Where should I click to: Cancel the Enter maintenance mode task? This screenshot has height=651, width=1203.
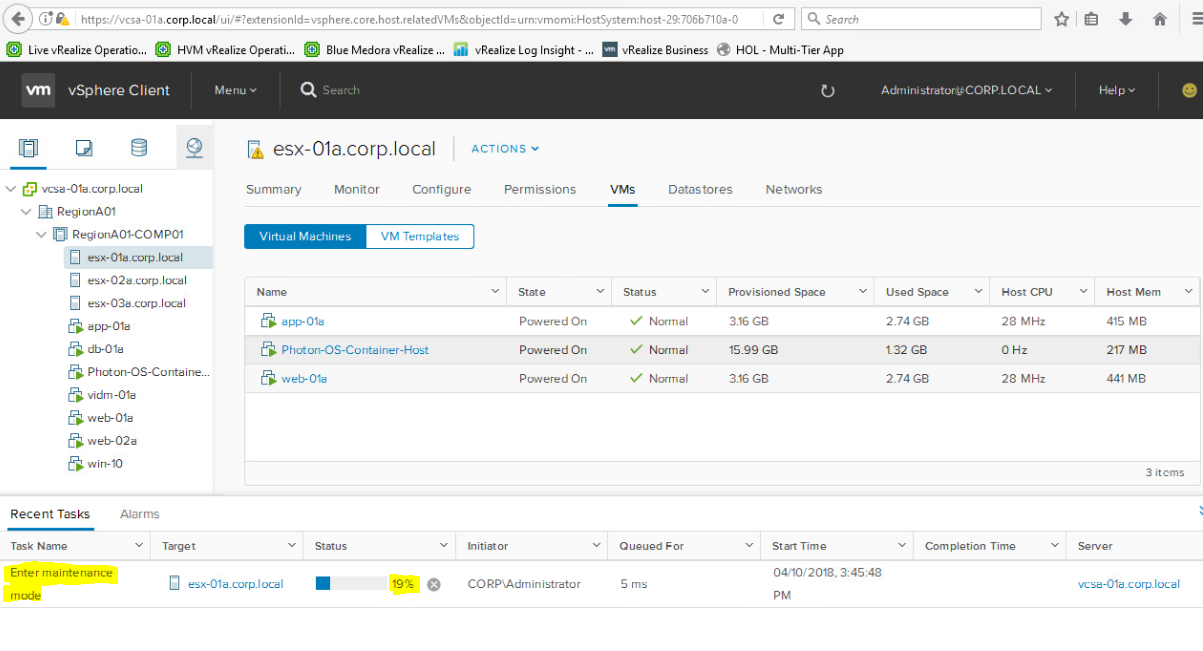click(434, 584)
